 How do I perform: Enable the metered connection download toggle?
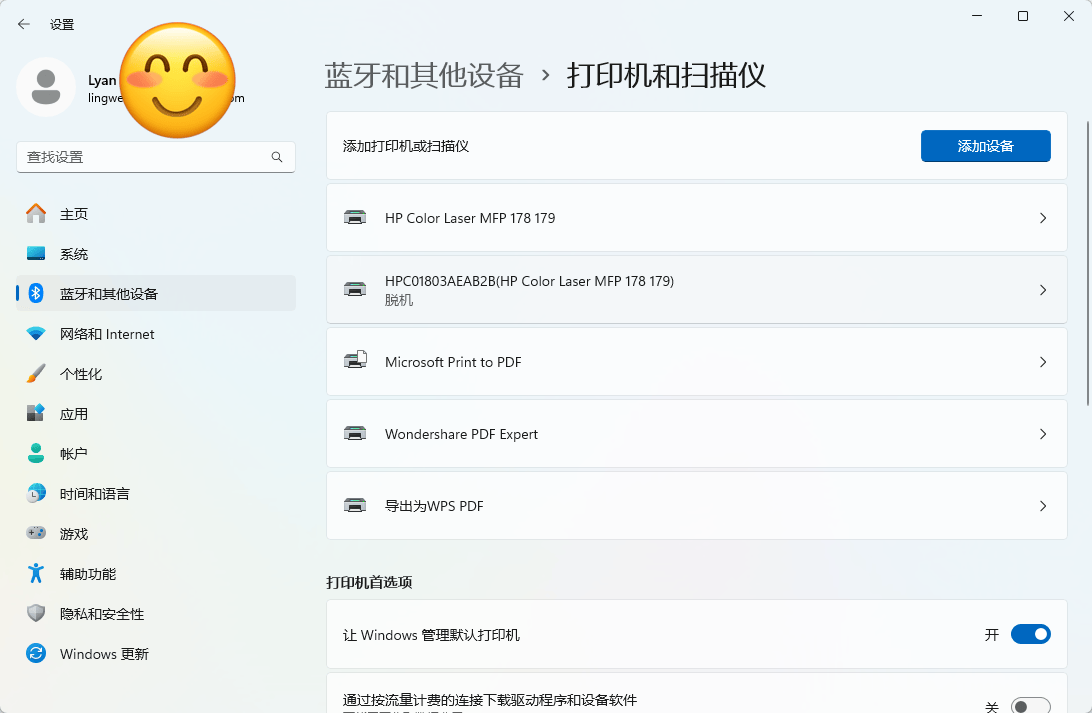coord(1030,706)
